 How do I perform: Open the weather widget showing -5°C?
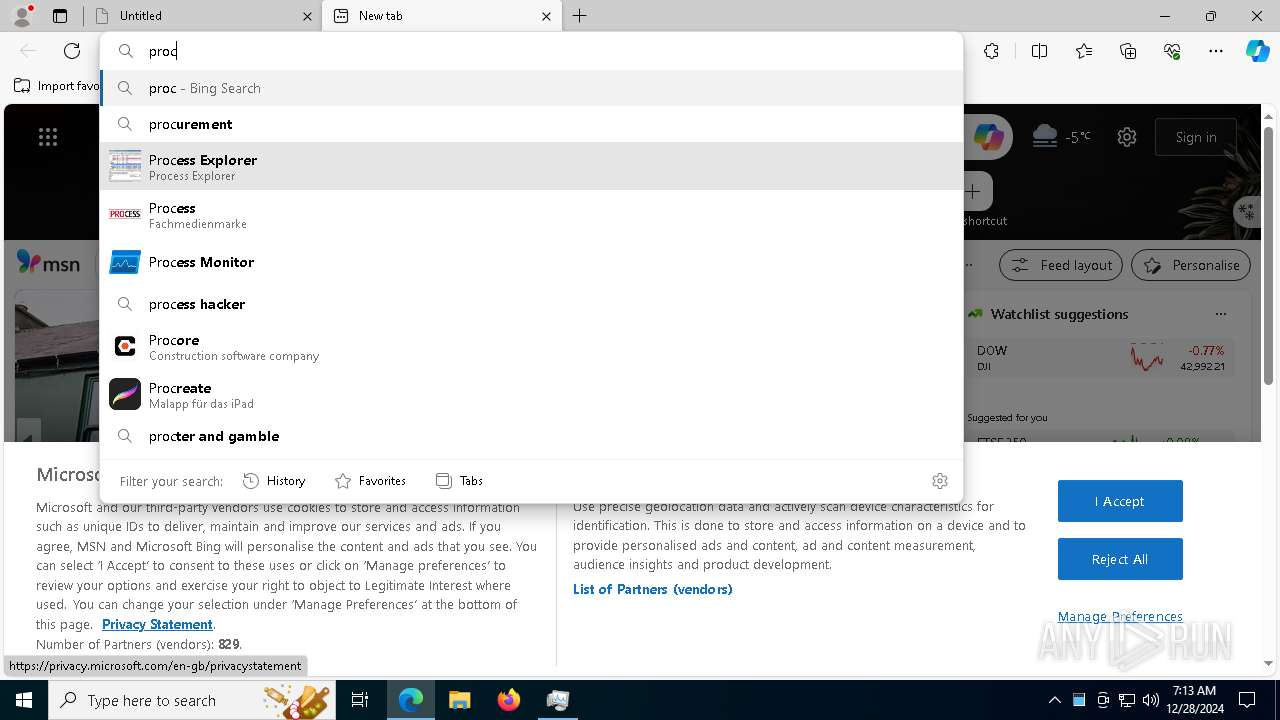(1061, 137)
